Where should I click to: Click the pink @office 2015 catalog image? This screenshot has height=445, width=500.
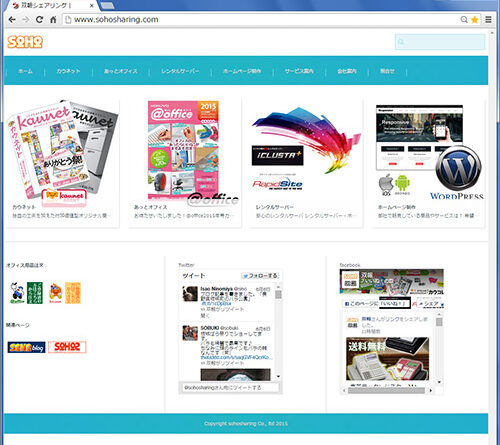183,150
